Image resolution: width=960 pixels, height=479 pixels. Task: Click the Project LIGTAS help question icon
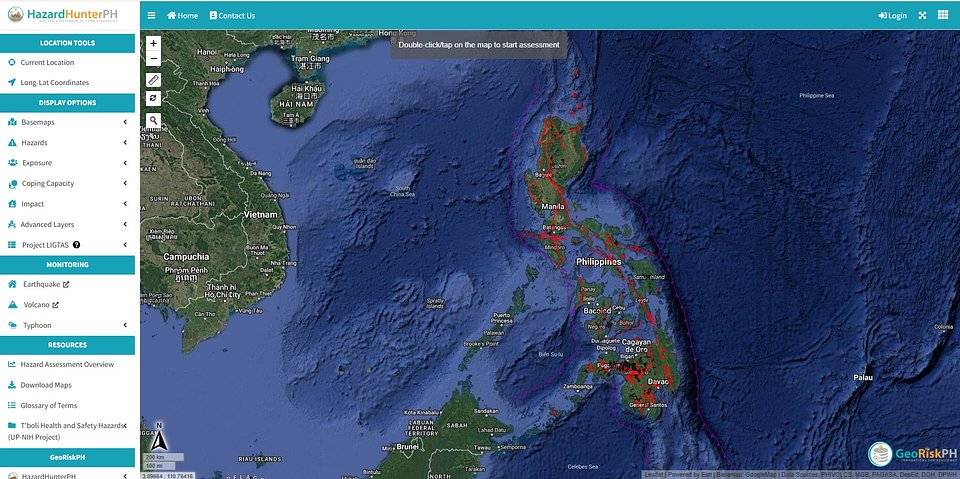[77, 245]
